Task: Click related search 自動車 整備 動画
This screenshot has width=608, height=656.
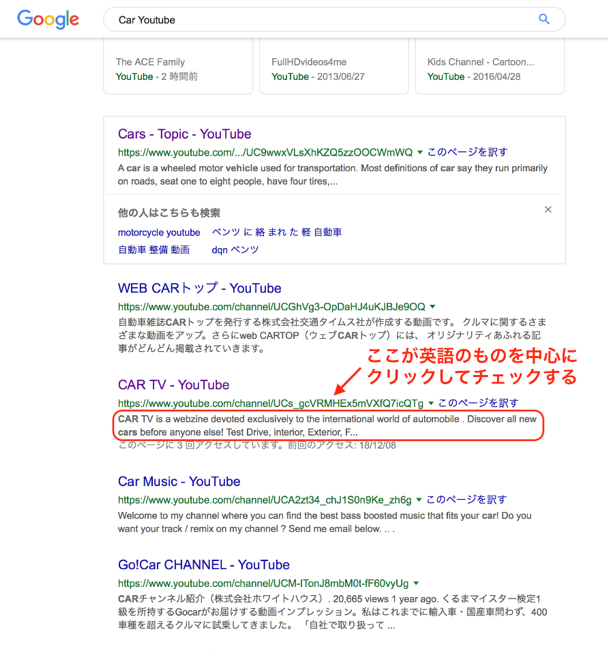Action: (154, 250)
